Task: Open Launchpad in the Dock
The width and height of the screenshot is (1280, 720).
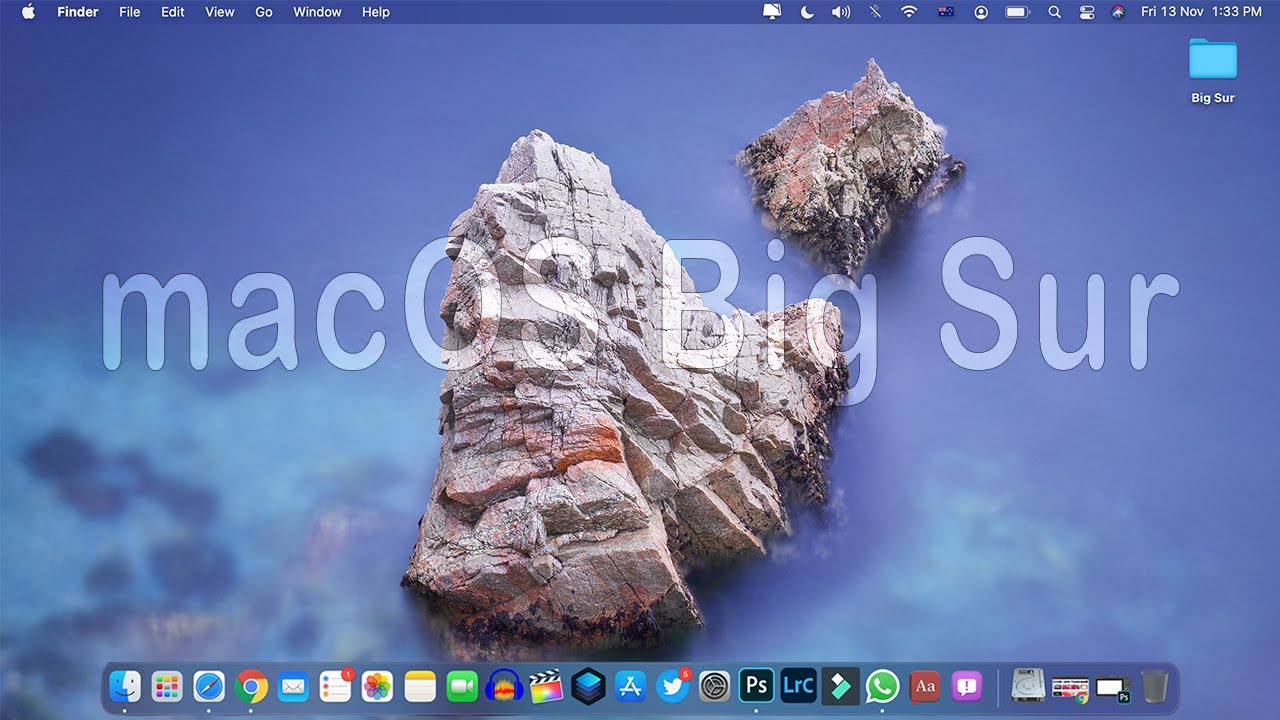Action: pyautogui.click(x=167, y=686)
